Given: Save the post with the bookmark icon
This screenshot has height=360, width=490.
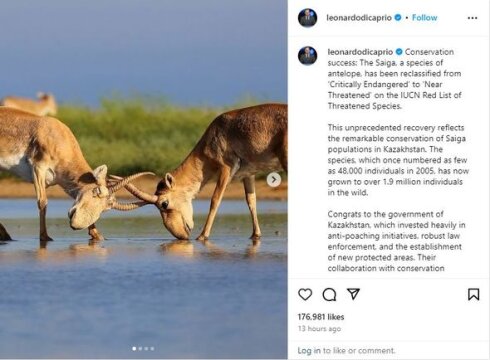Looking at the screenshot, I should [x=473, y=294].
